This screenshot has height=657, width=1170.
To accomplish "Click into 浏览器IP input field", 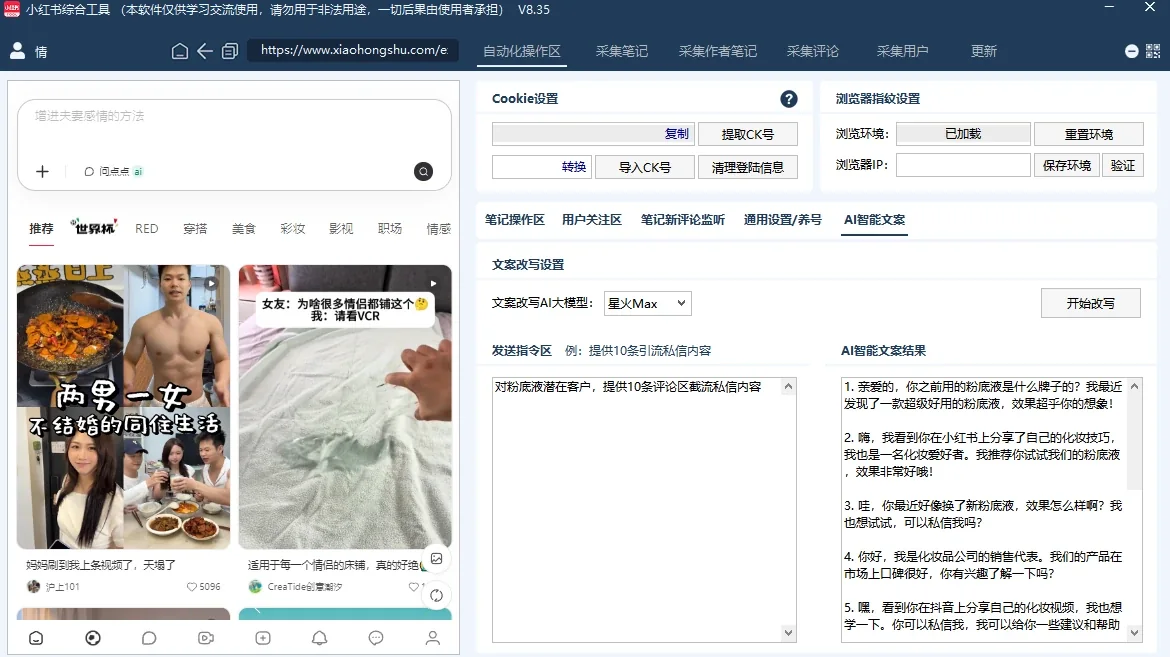I will click(x=963, y=165).
